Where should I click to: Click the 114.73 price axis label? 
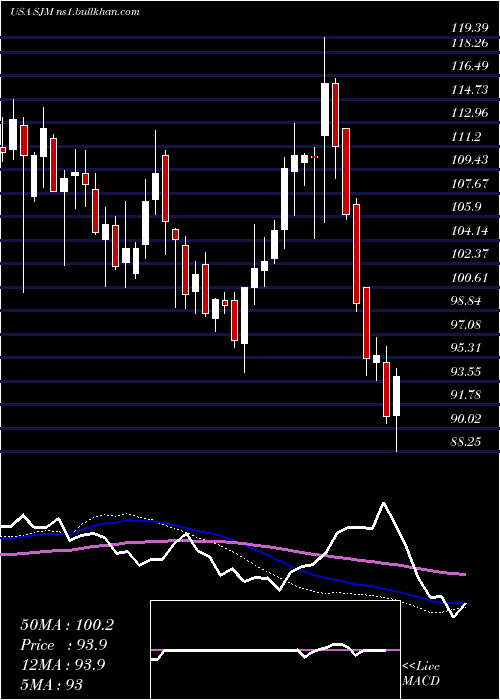coord(469,90)
